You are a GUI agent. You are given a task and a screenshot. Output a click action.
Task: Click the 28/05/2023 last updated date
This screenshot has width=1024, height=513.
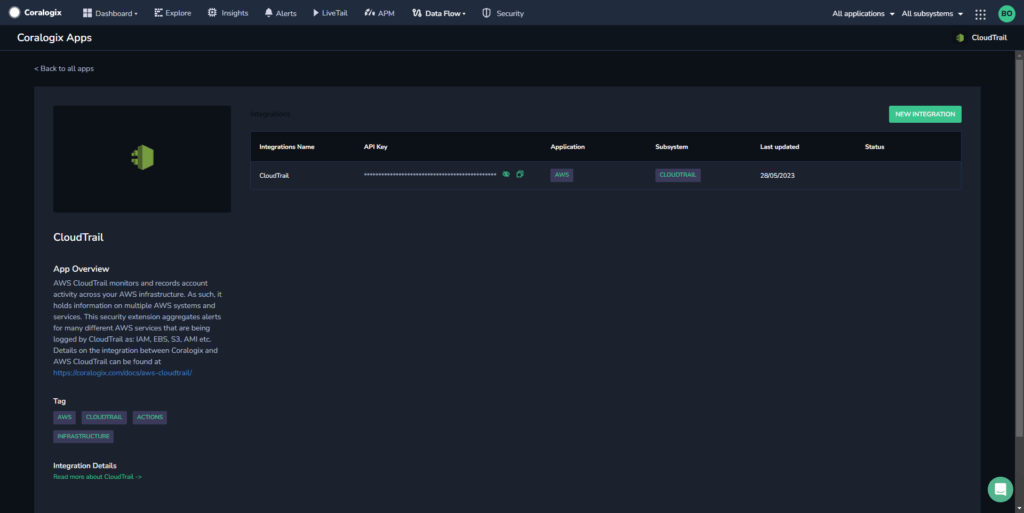coord(777,176)
